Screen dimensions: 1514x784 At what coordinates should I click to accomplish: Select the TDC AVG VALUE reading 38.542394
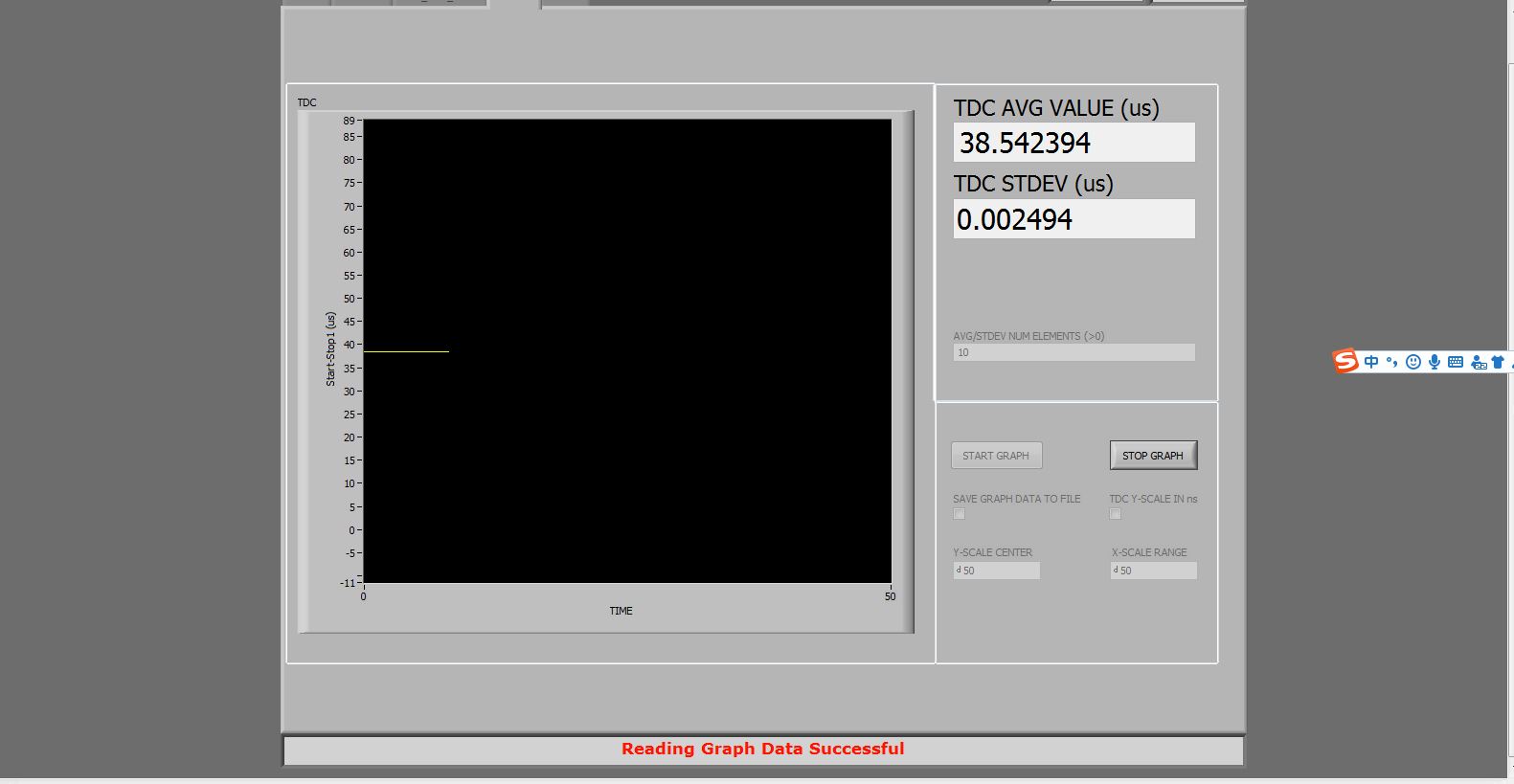[1073, 143]
